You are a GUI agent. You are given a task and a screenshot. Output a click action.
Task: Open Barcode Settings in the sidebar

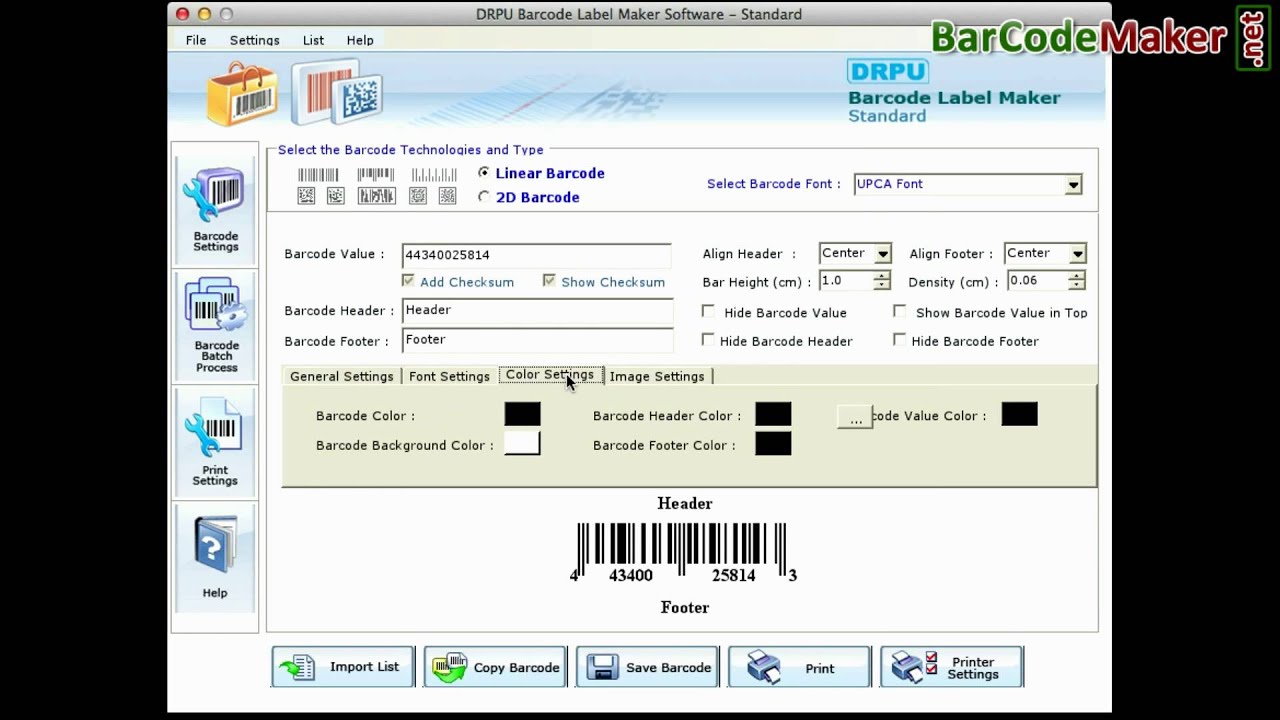(215, 210)
